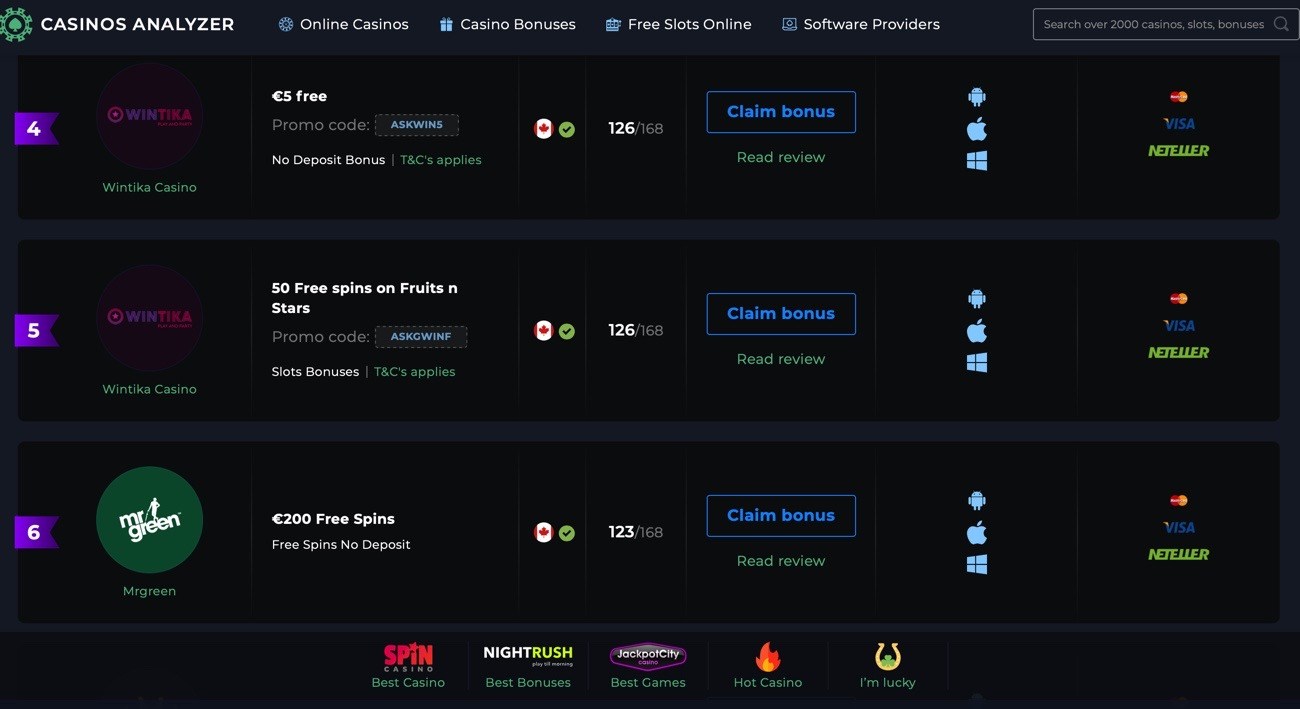Follow the Wintika Casino link in row 4
This screenshot has width=1300, height=709.
pos(150,187)
